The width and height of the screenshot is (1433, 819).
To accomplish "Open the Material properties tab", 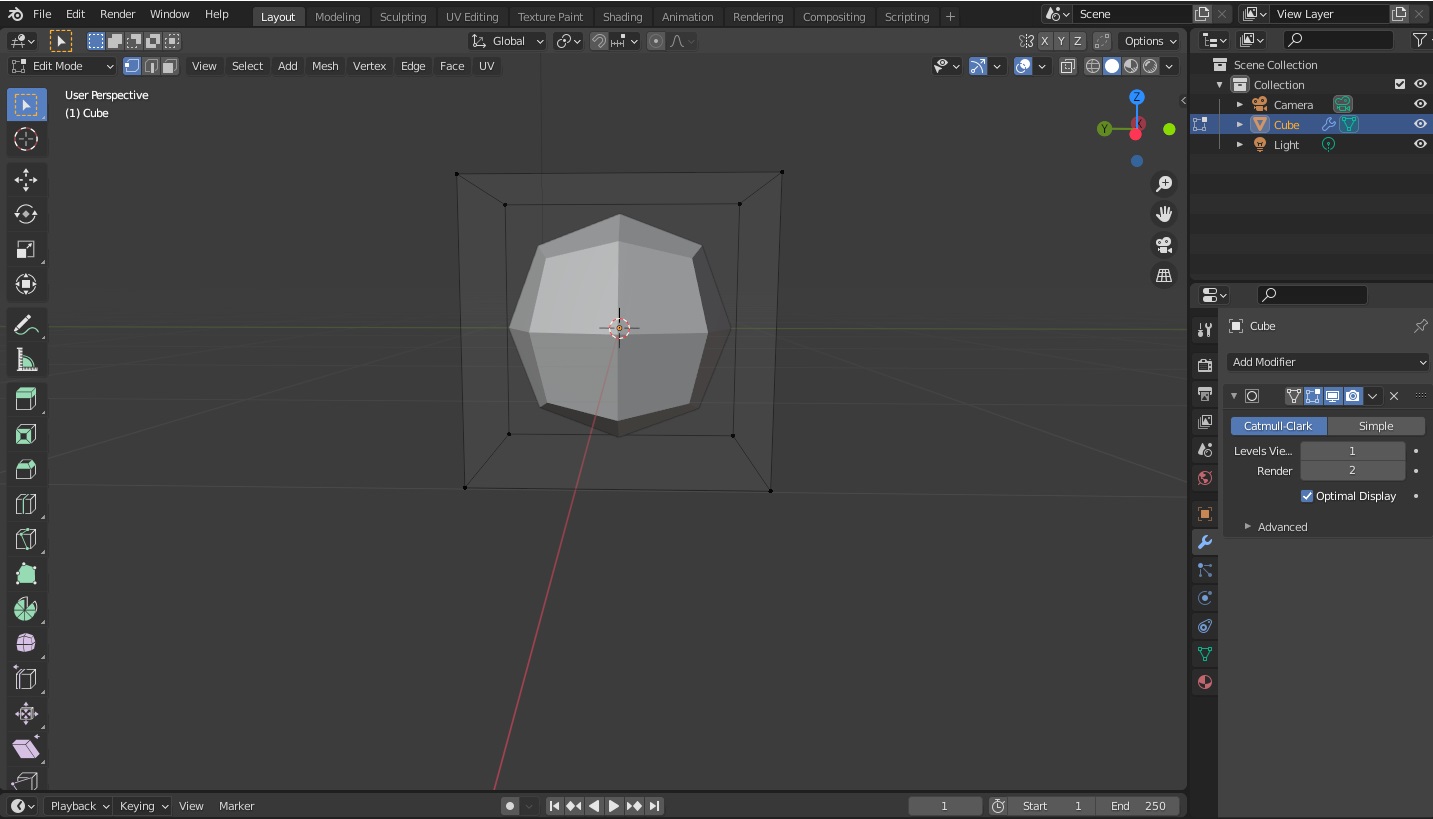I will [x=1205, y=682].
